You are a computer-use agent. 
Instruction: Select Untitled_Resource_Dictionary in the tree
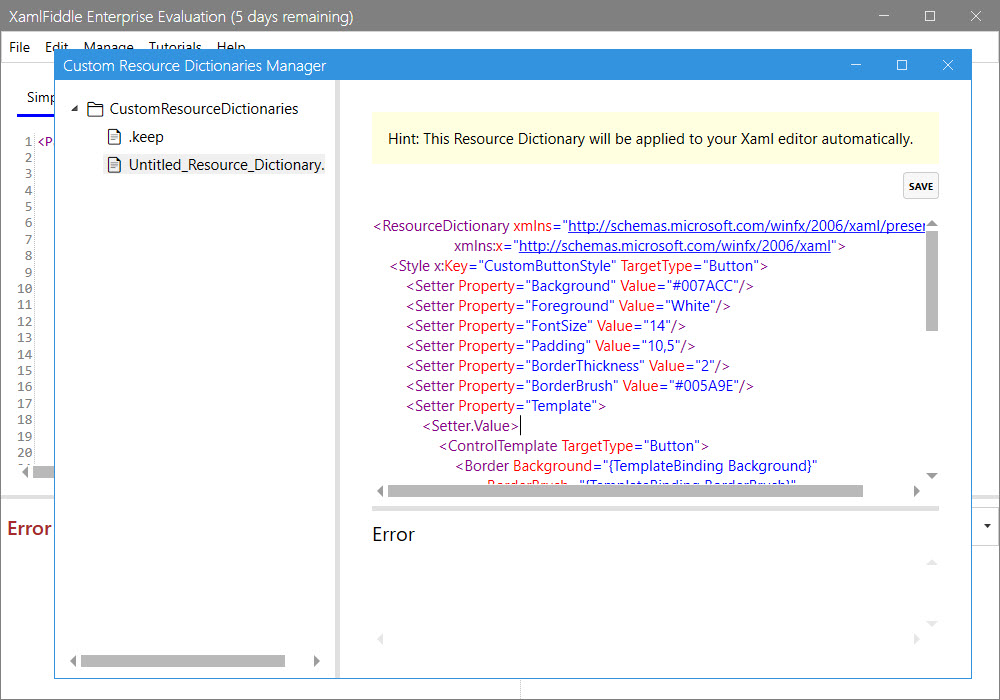(x=226, y=165)
